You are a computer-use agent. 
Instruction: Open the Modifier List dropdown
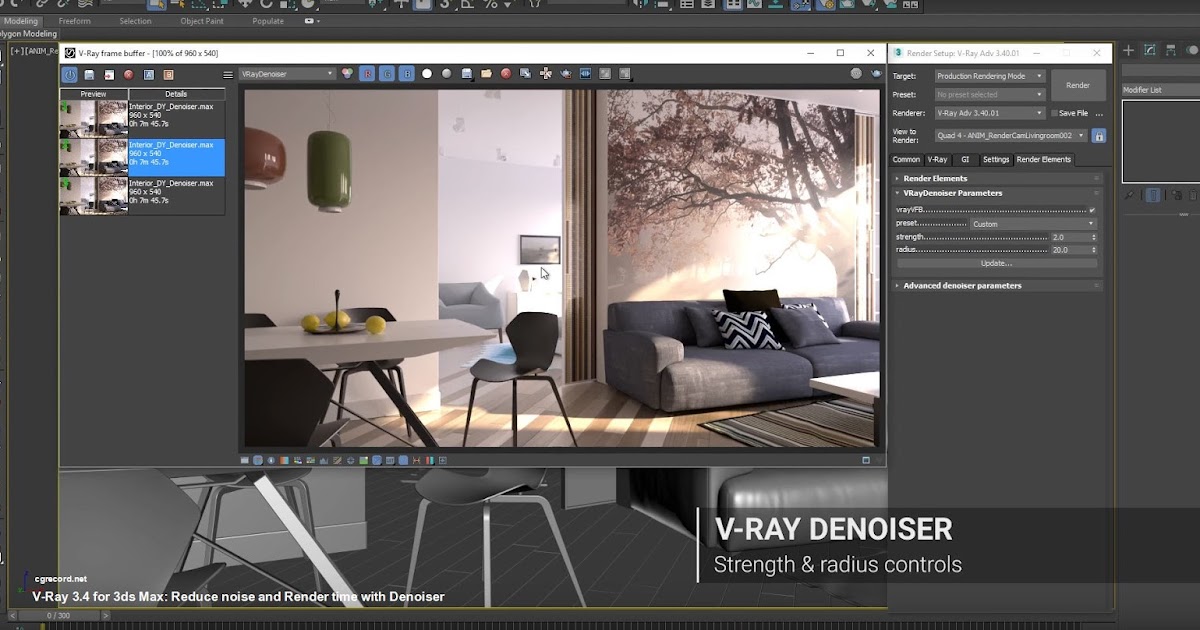pyautogui.click(x=1161, y=90)
